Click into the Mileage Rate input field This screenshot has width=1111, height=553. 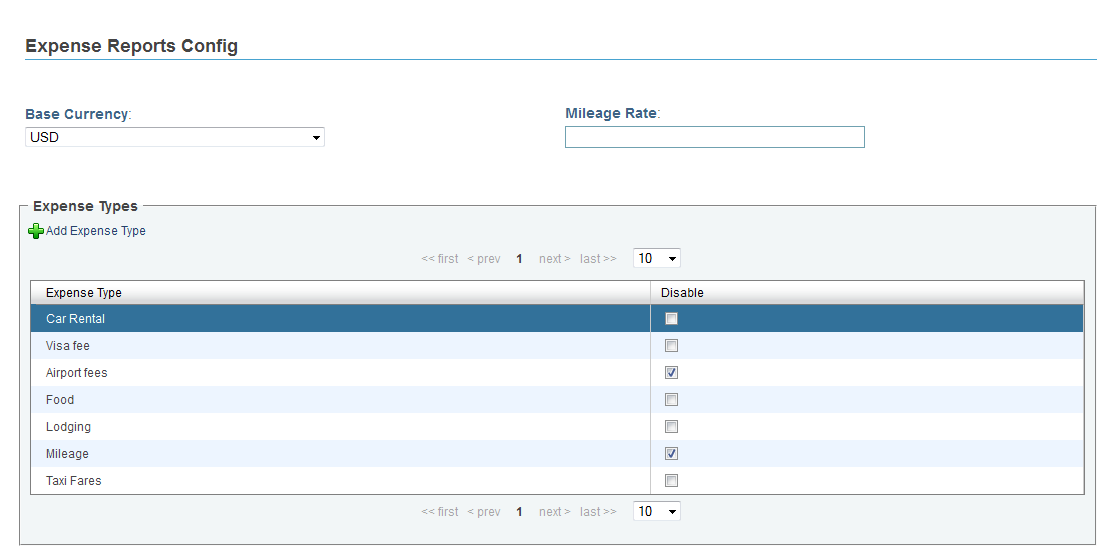pyautogui.click(x=714, y=137)
